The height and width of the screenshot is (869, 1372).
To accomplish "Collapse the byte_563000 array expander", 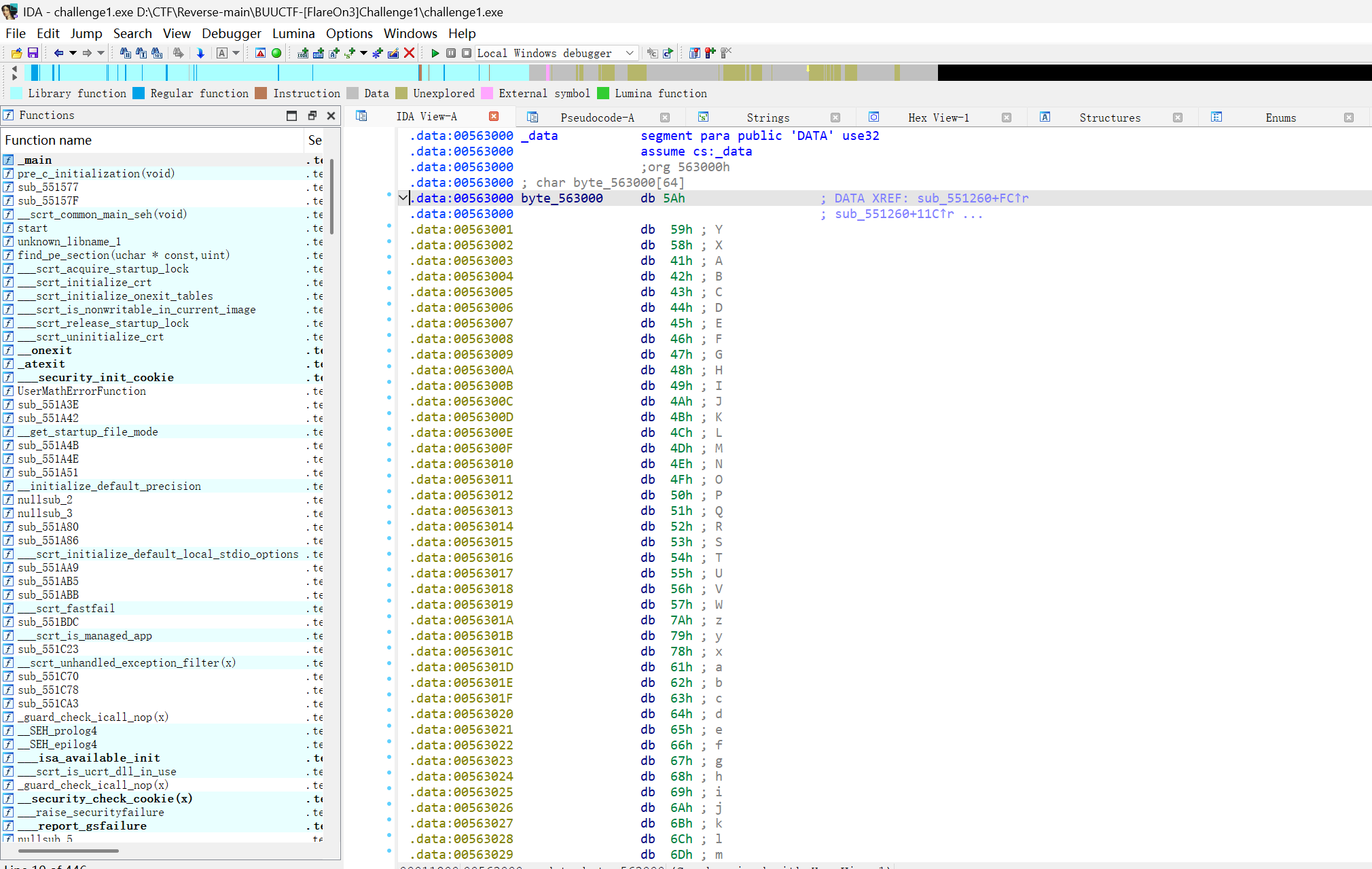I will click(x=403, y=198).
